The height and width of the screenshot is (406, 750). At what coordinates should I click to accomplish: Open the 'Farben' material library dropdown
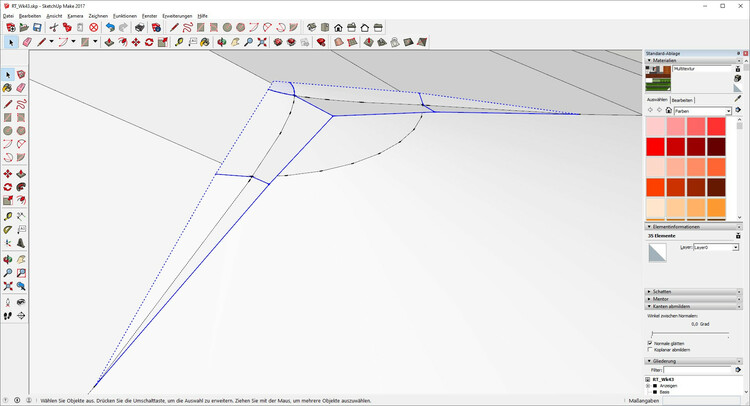point(703,111)
